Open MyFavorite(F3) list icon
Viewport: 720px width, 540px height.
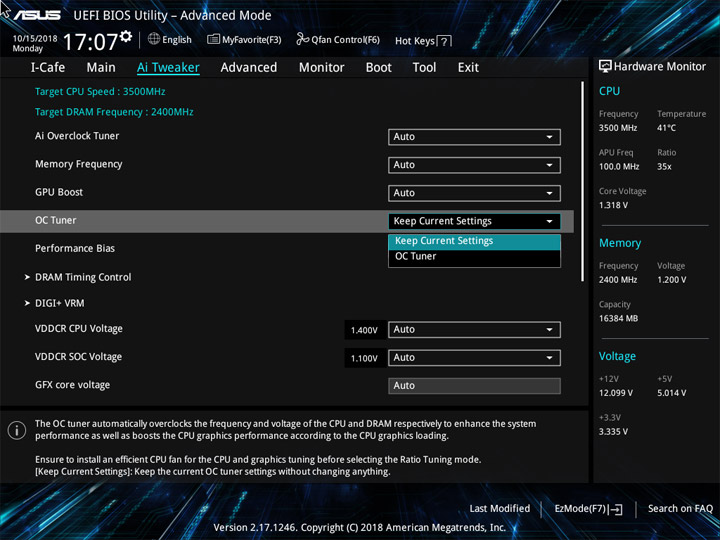click(x=213, y=39)
